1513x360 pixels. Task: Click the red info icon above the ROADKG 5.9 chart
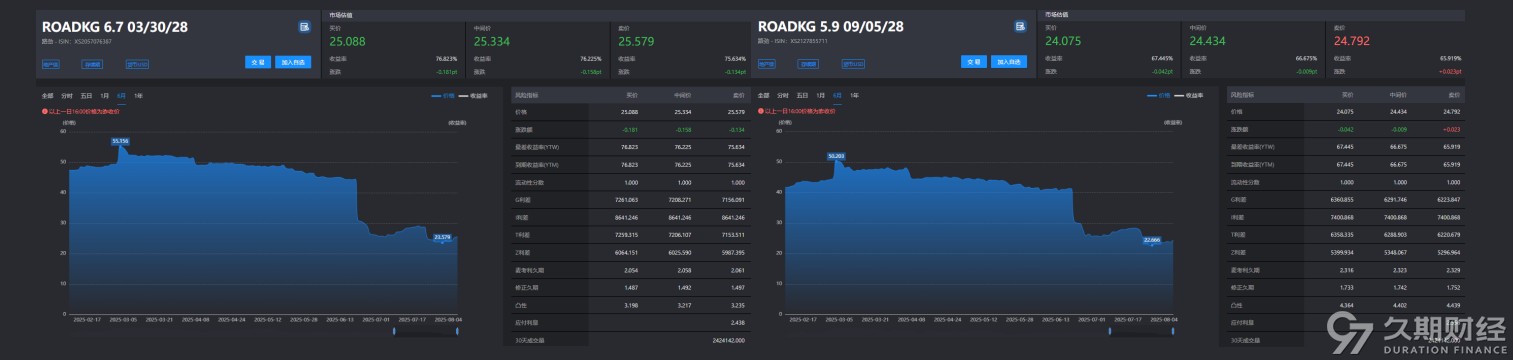tap(761, 111)
